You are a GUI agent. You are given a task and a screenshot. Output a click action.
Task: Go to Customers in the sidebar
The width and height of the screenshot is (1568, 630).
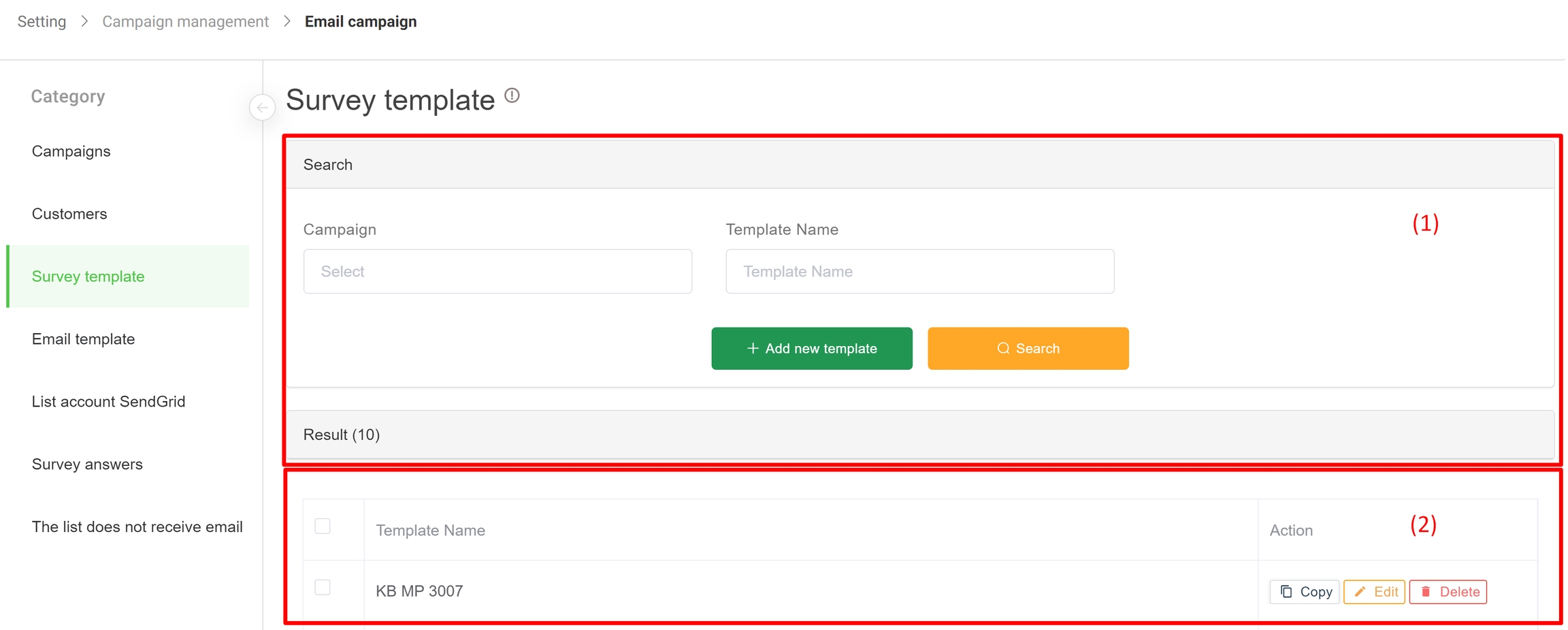[x=69, y=214]
